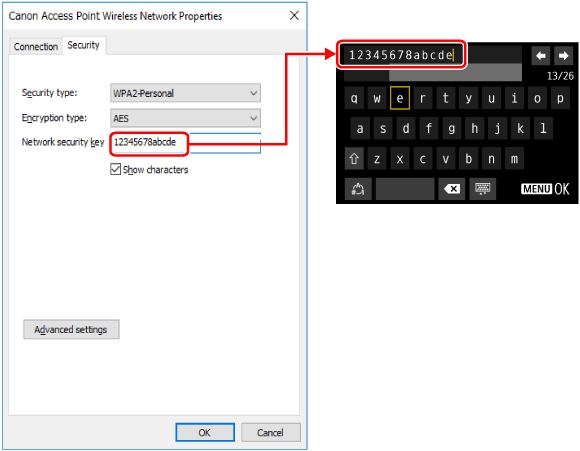Click the Network security key field
The image size is (580, 451).
click(x=185, y=143)
